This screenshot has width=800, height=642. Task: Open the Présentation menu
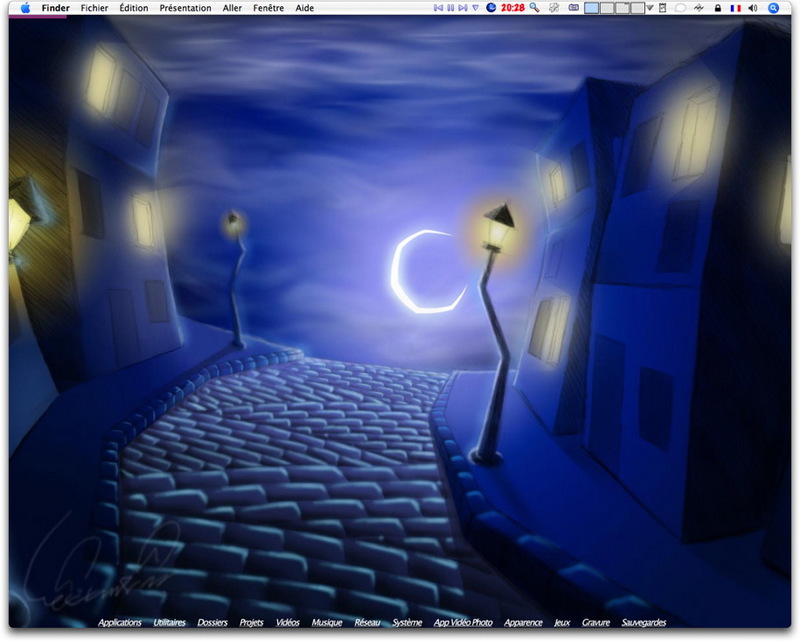(x=185, y=8)
